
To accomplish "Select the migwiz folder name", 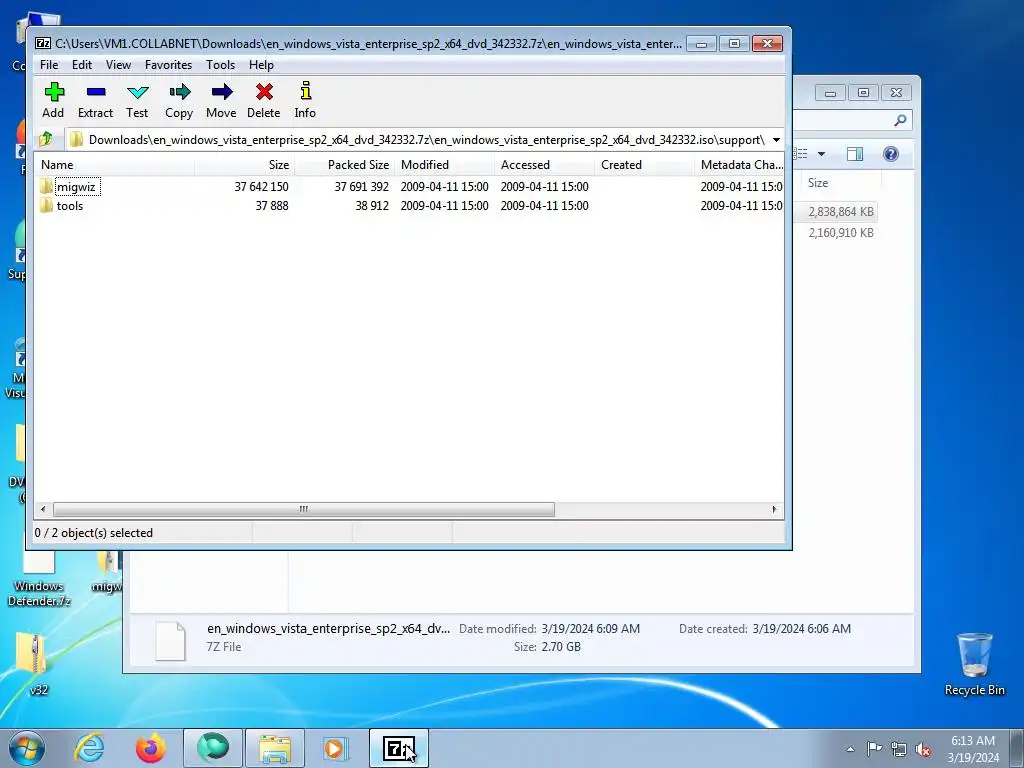I will pyautogui.click(x=76, y=187).
